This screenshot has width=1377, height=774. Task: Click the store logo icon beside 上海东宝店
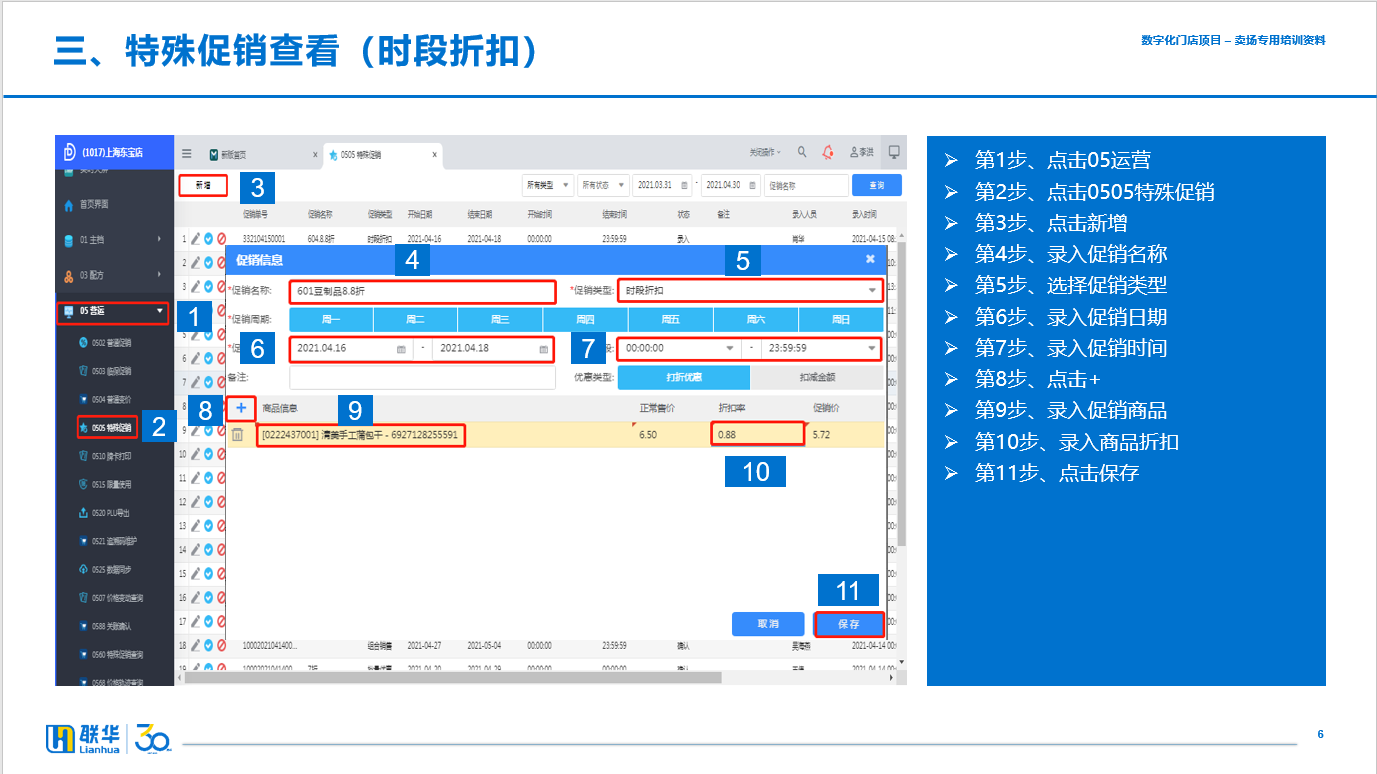coord(69,152)
